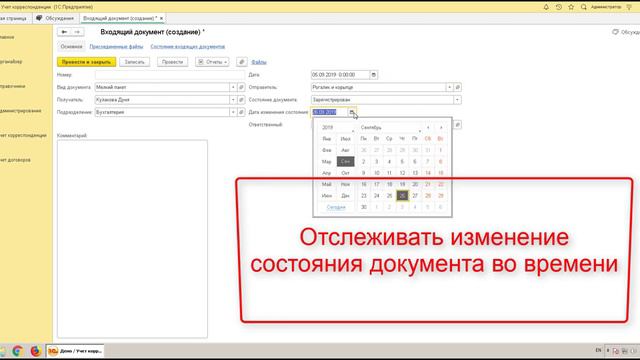Switch to the Обсуждения tab
This screenshot has width=640, height=360.
(x=56, y=18)
